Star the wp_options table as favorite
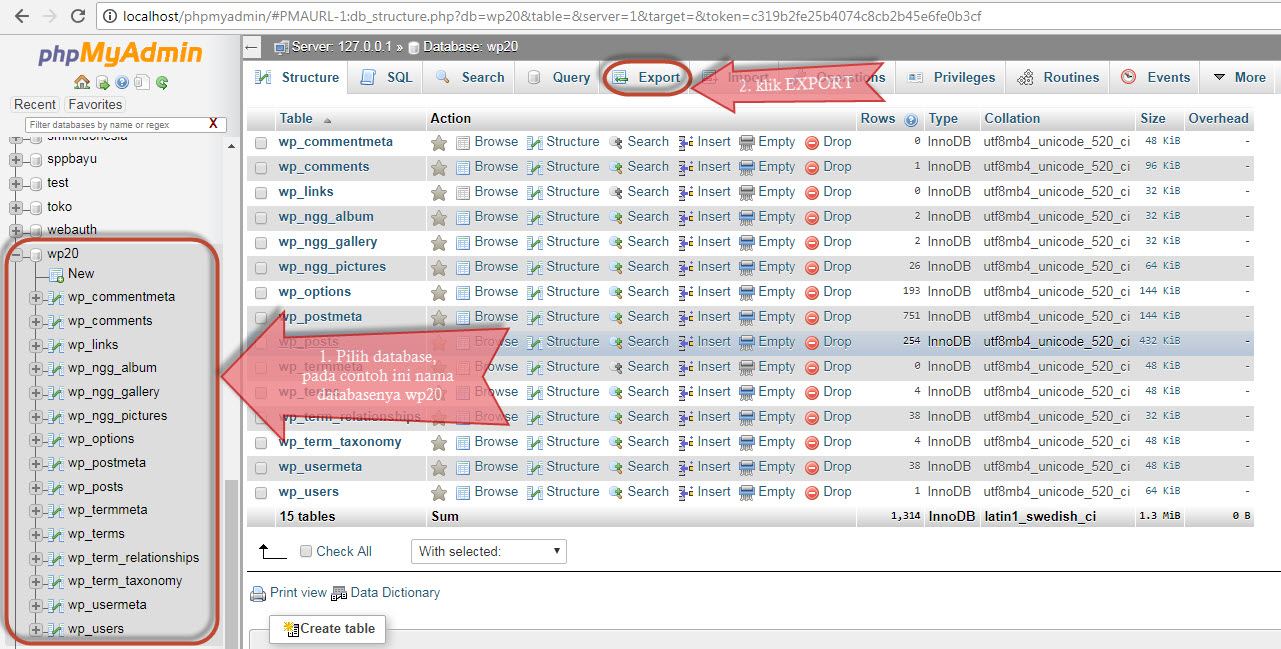This screenshot has height=649, width=1281. click(x=438, y=292)
